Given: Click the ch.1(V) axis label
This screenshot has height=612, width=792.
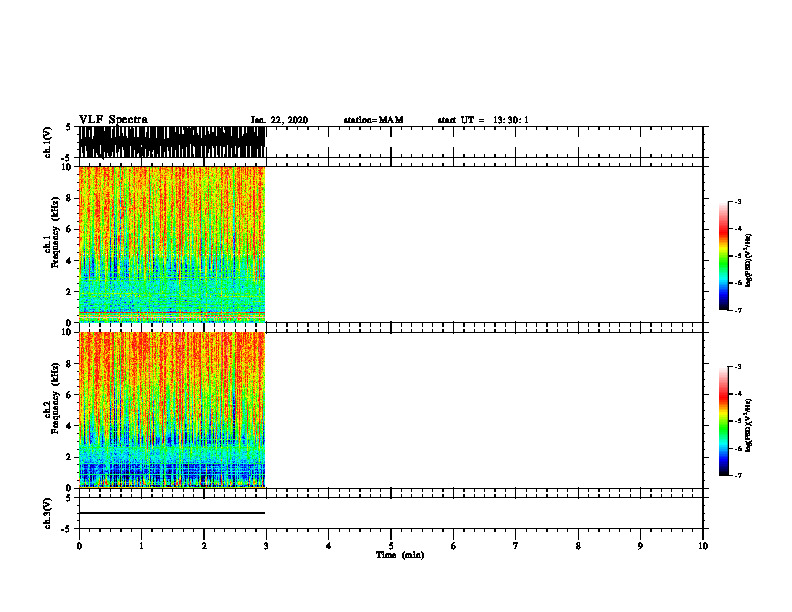Looking at the screenshot, I should 48,142.
